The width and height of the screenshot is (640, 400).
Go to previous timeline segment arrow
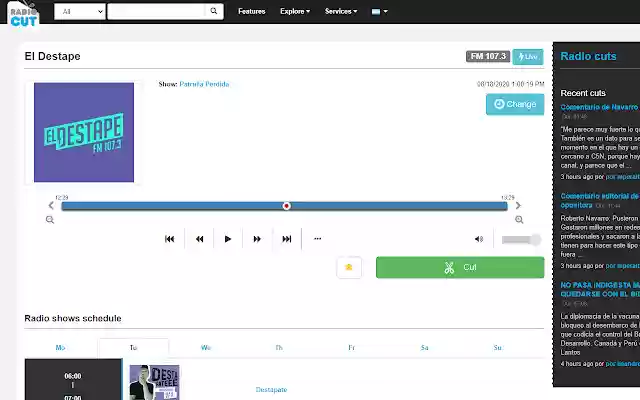point(51,205)
